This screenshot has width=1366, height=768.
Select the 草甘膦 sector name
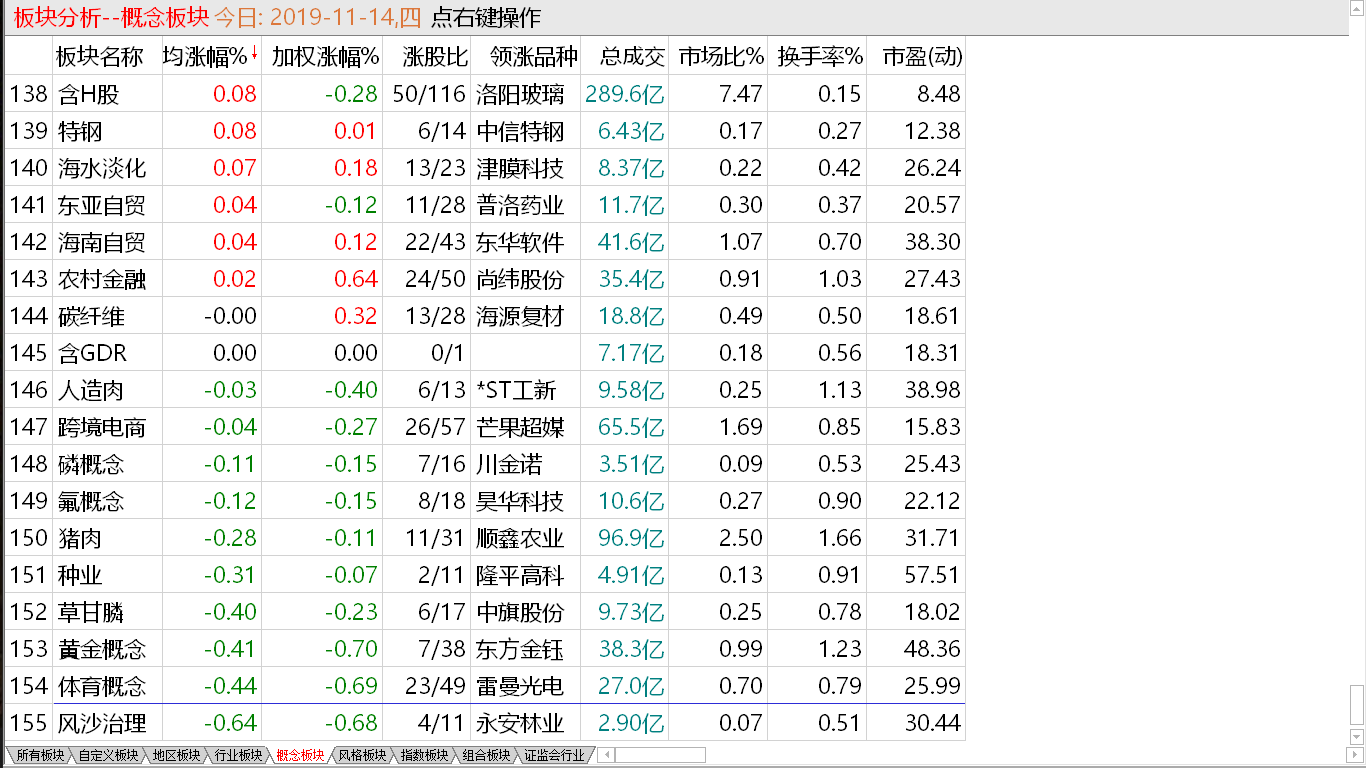coord(91,612)
